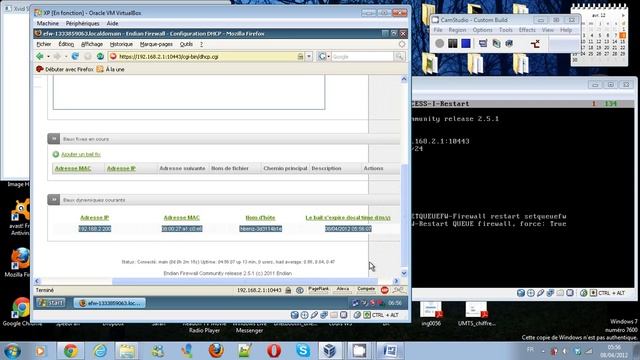Click CamStudio red swap icon

coord(535,43)
